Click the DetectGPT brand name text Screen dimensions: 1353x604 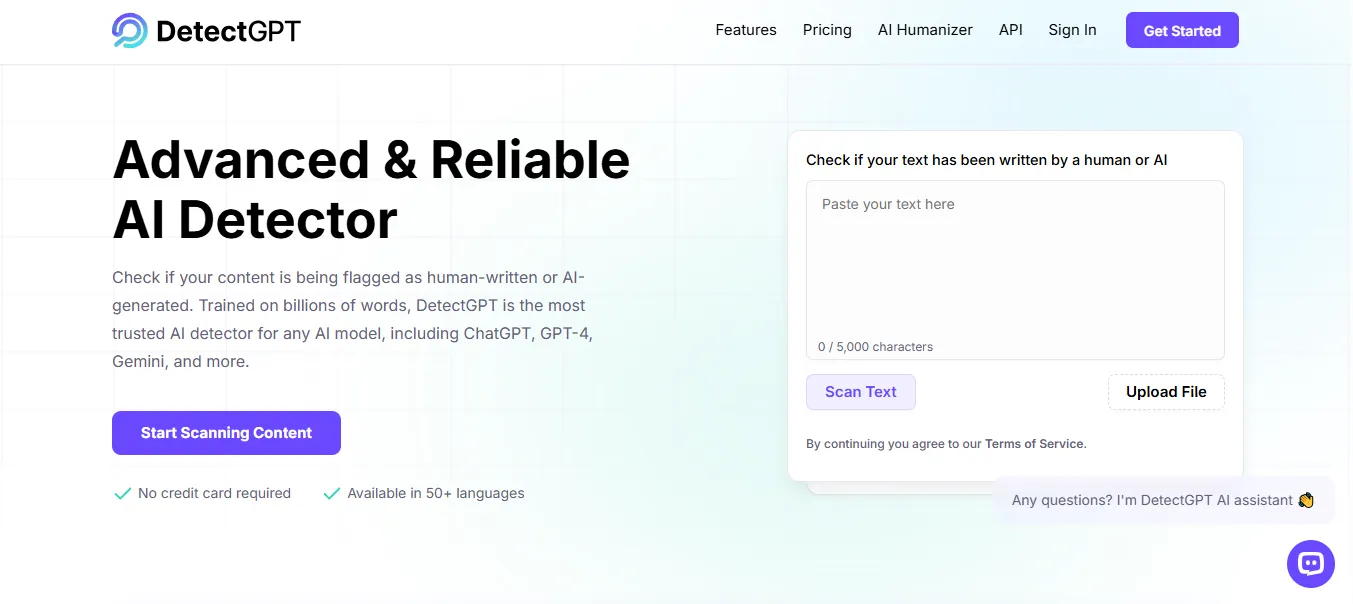[x=229, y=31]
